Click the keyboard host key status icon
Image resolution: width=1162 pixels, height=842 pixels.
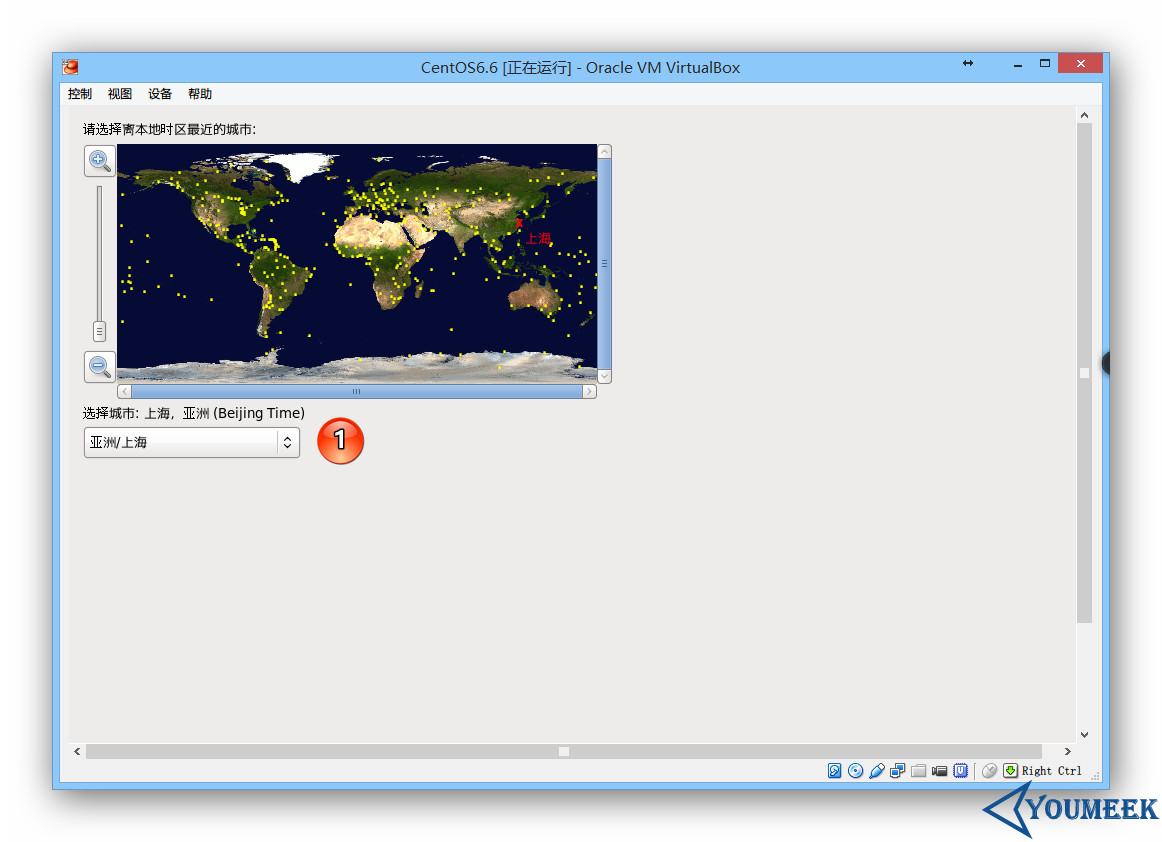pos(1010,770)
